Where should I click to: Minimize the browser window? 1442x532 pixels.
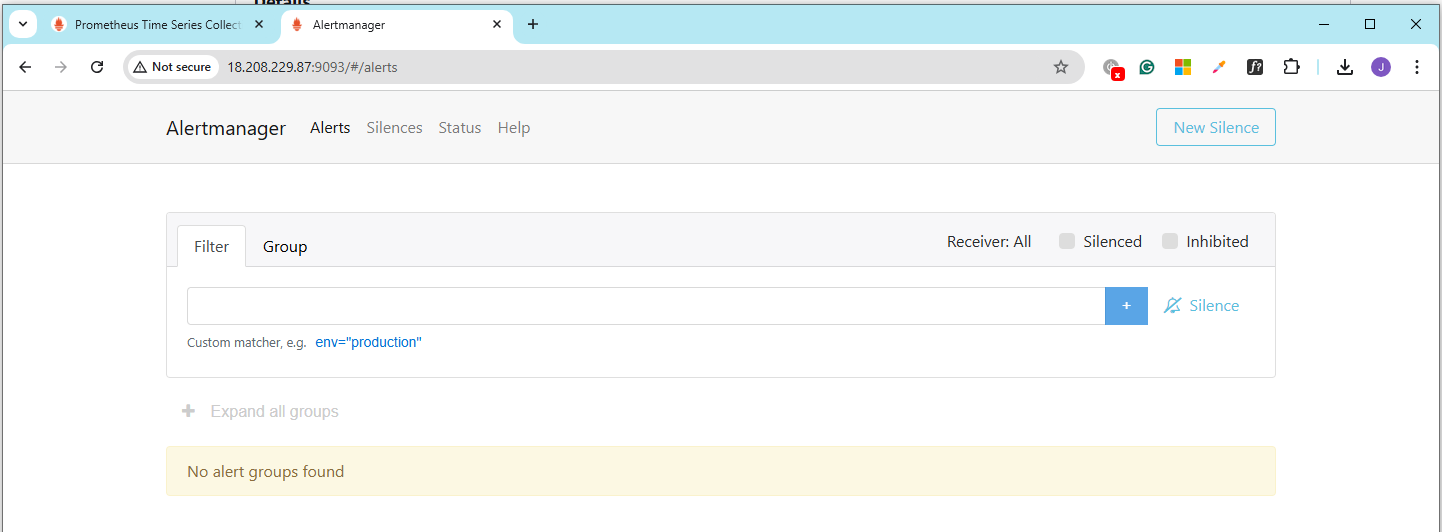pos(1324,24)
